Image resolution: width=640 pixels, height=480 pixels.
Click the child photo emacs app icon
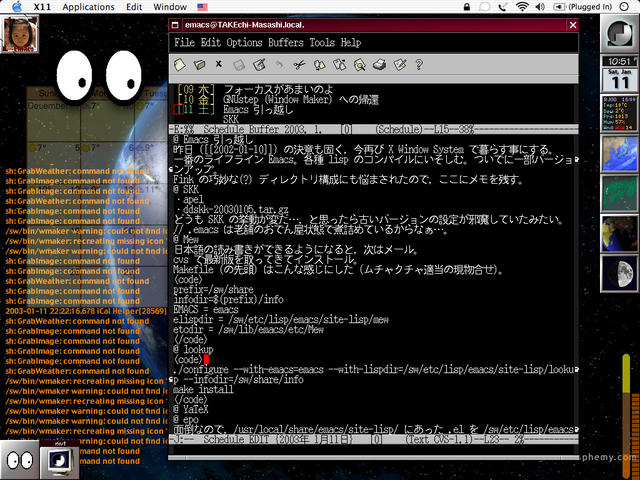point(21,37)
